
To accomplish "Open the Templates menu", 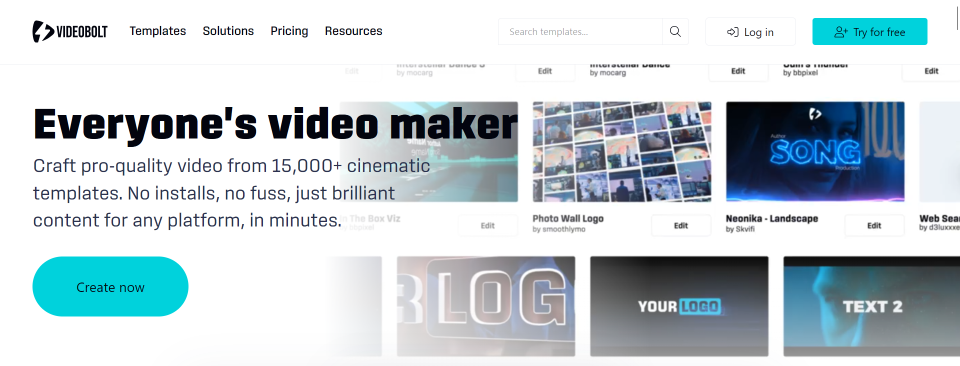I will coord(158,31).
